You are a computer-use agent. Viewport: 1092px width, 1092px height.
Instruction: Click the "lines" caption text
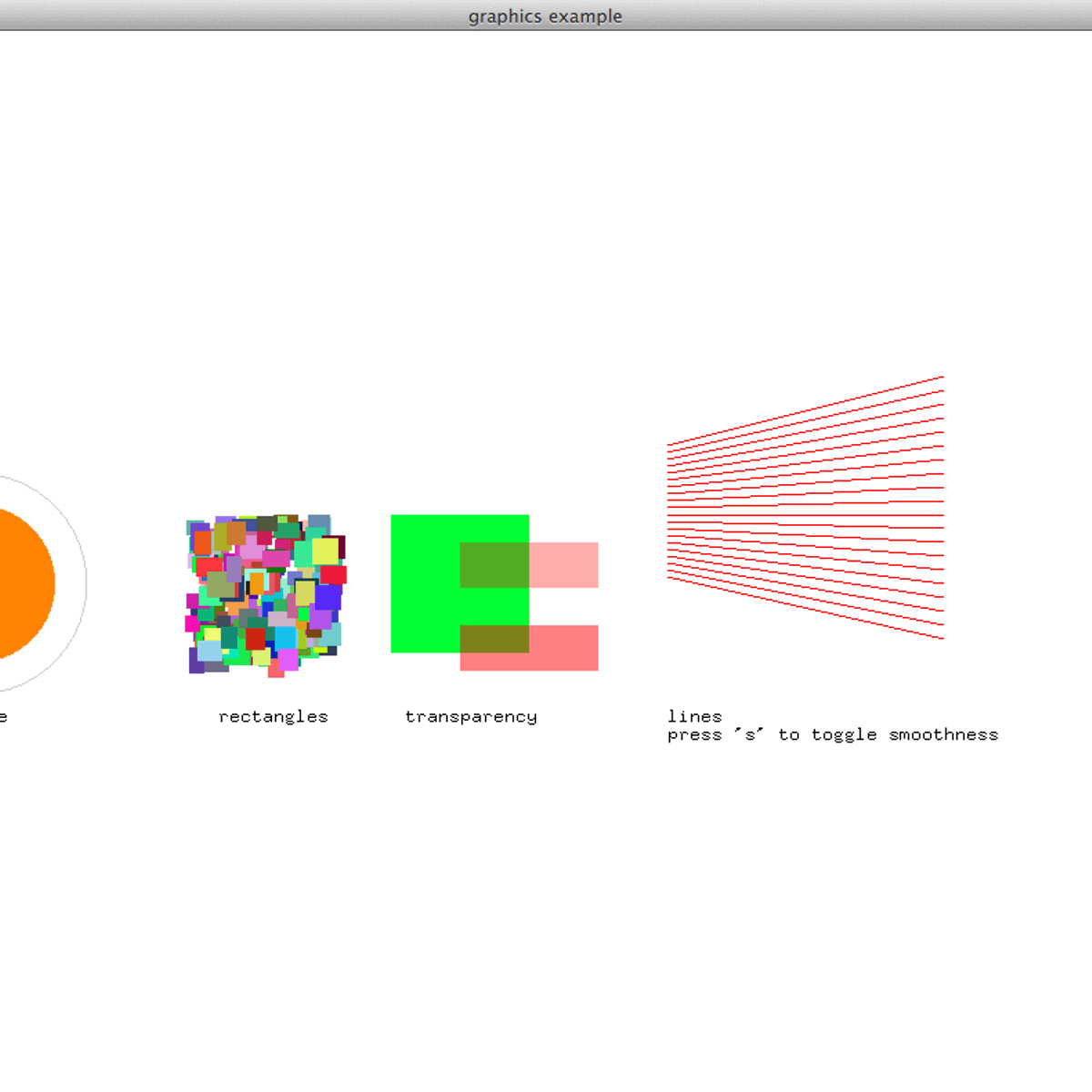pos(694,717)
